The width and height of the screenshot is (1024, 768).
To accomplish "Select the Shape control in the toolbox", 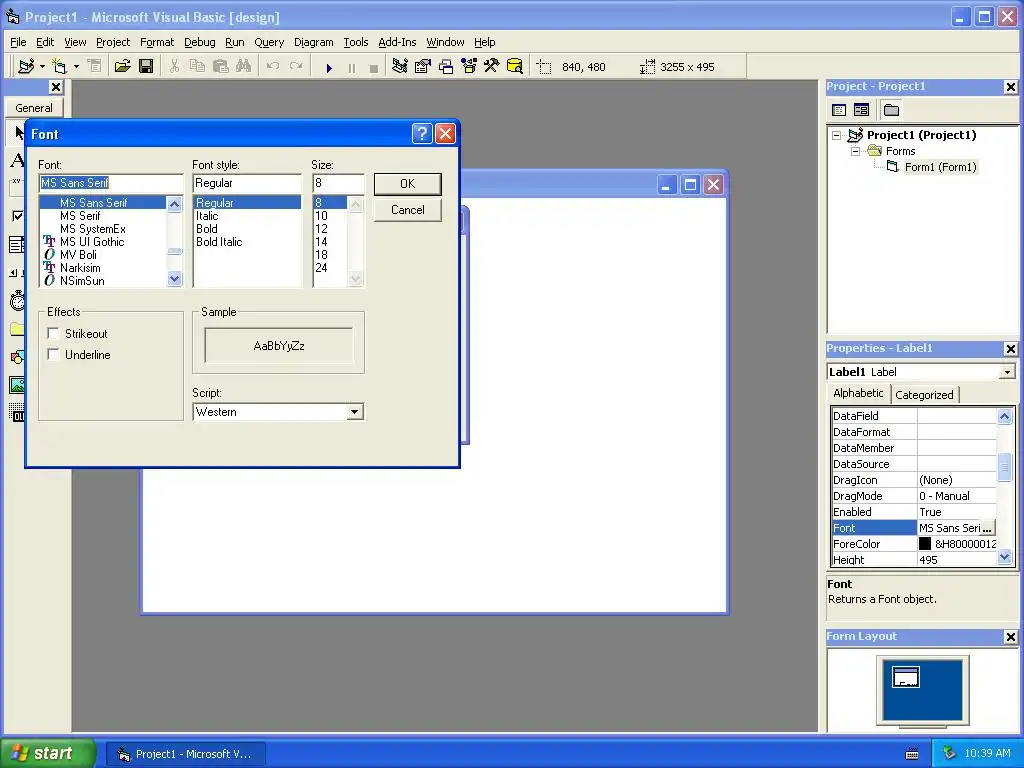I will click(18, 357).
